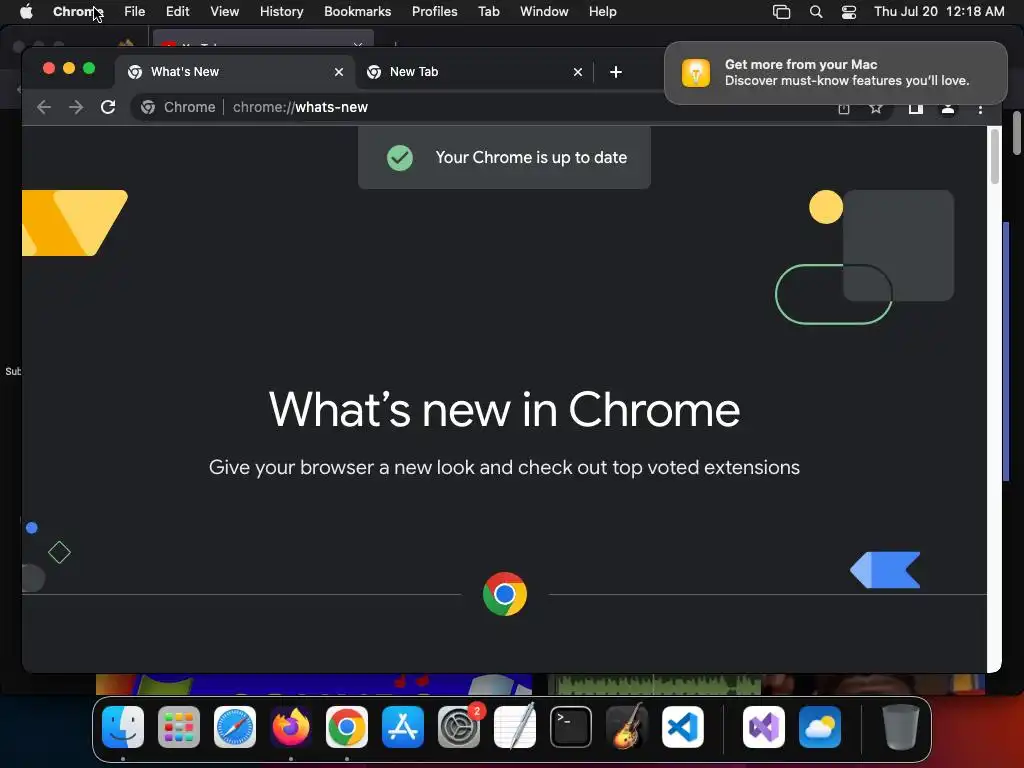Open the History menu
Viewport: 1024px width, 768px height.
281,12
